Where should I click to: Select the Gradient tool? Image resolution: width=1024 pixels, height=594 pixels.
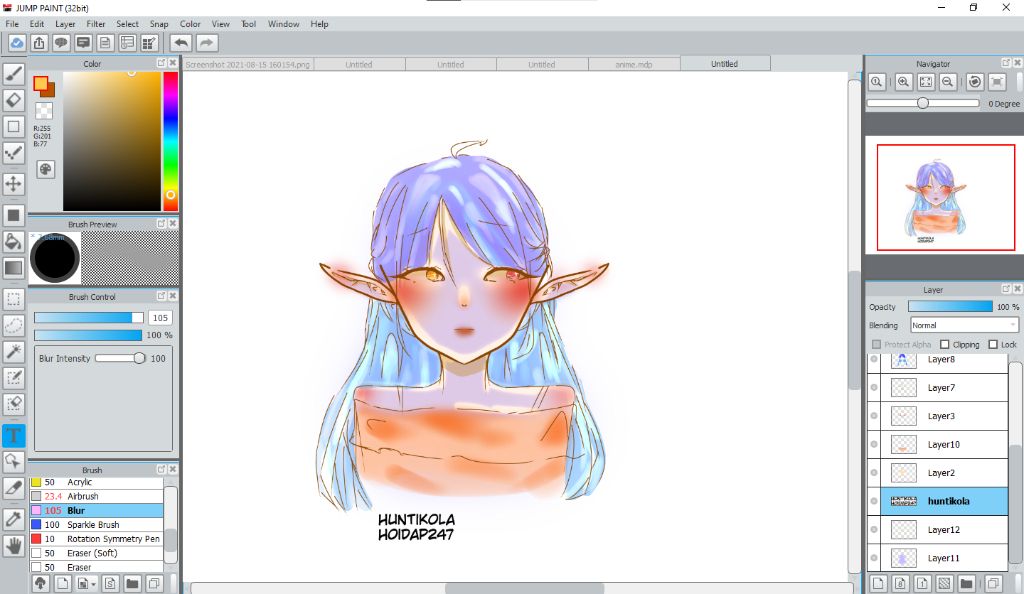coord(14,268)
